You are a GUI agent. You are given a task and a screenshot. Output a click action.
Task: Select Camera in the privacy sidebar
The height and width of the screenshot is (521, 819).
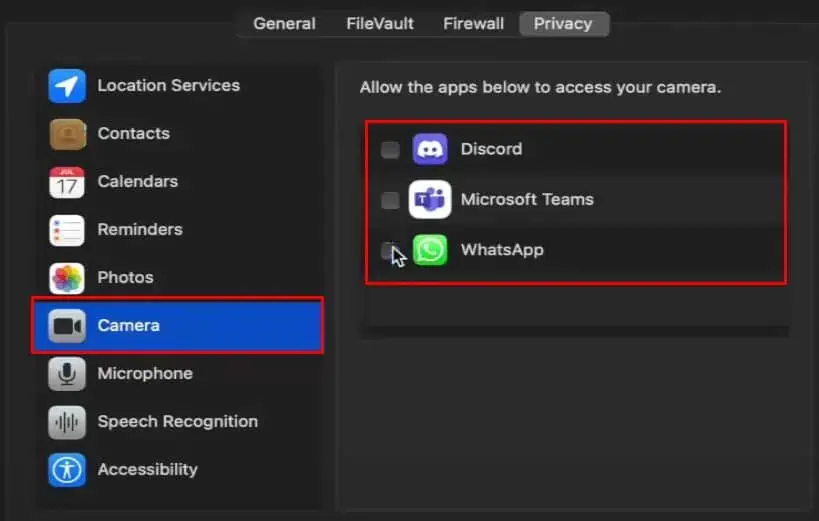click(x=177, y=326)
